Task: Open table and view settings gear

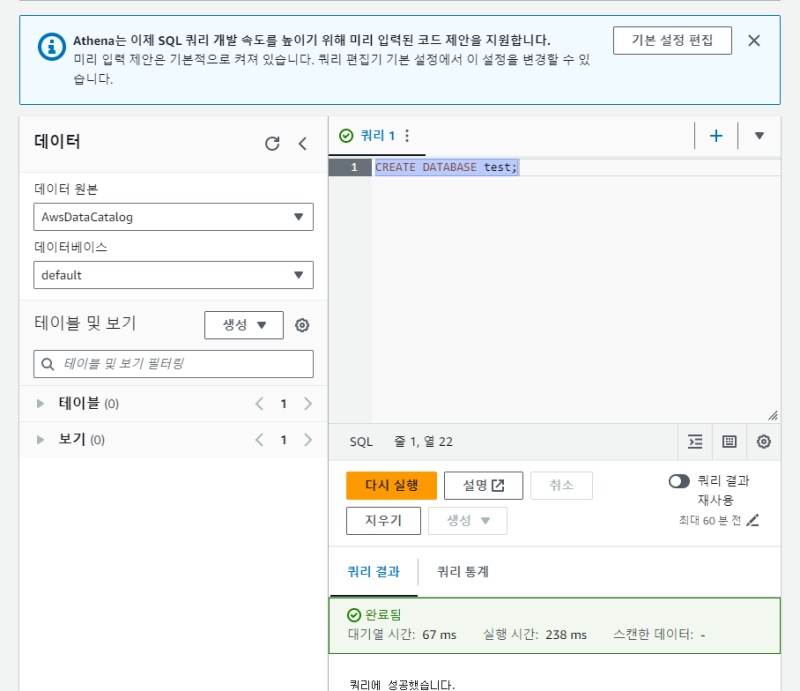Action: click(302, 325)
